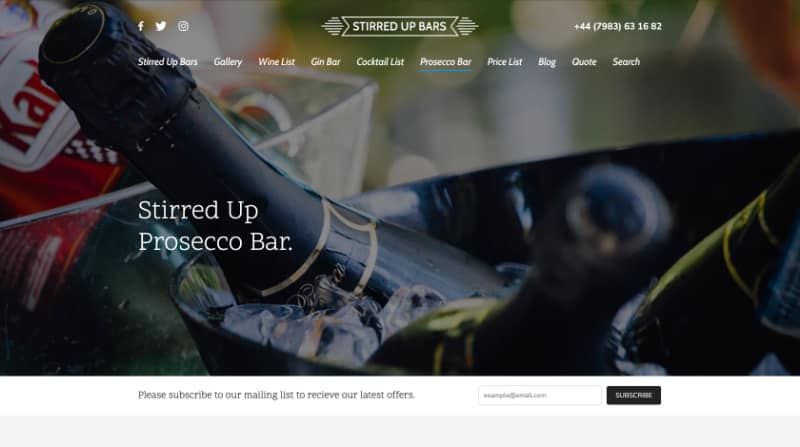The image size is (800, 447).
Task: Open the Cocktail List menu item
Action: point(380,62)
